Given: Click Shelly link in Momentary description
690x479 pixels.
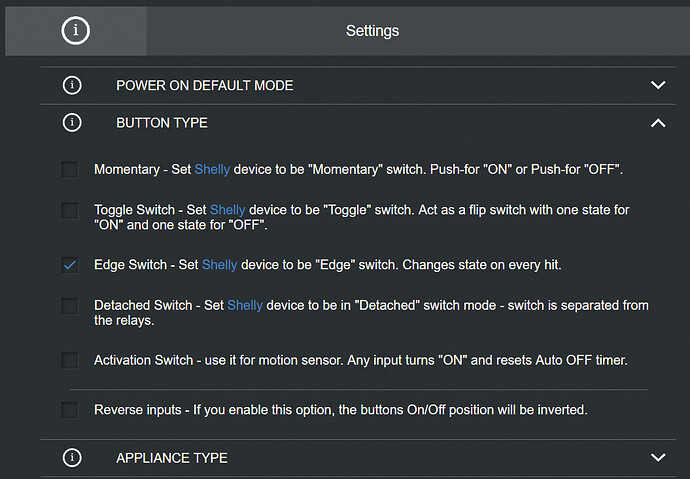Looking at the screenshot, I should [212, 170].
